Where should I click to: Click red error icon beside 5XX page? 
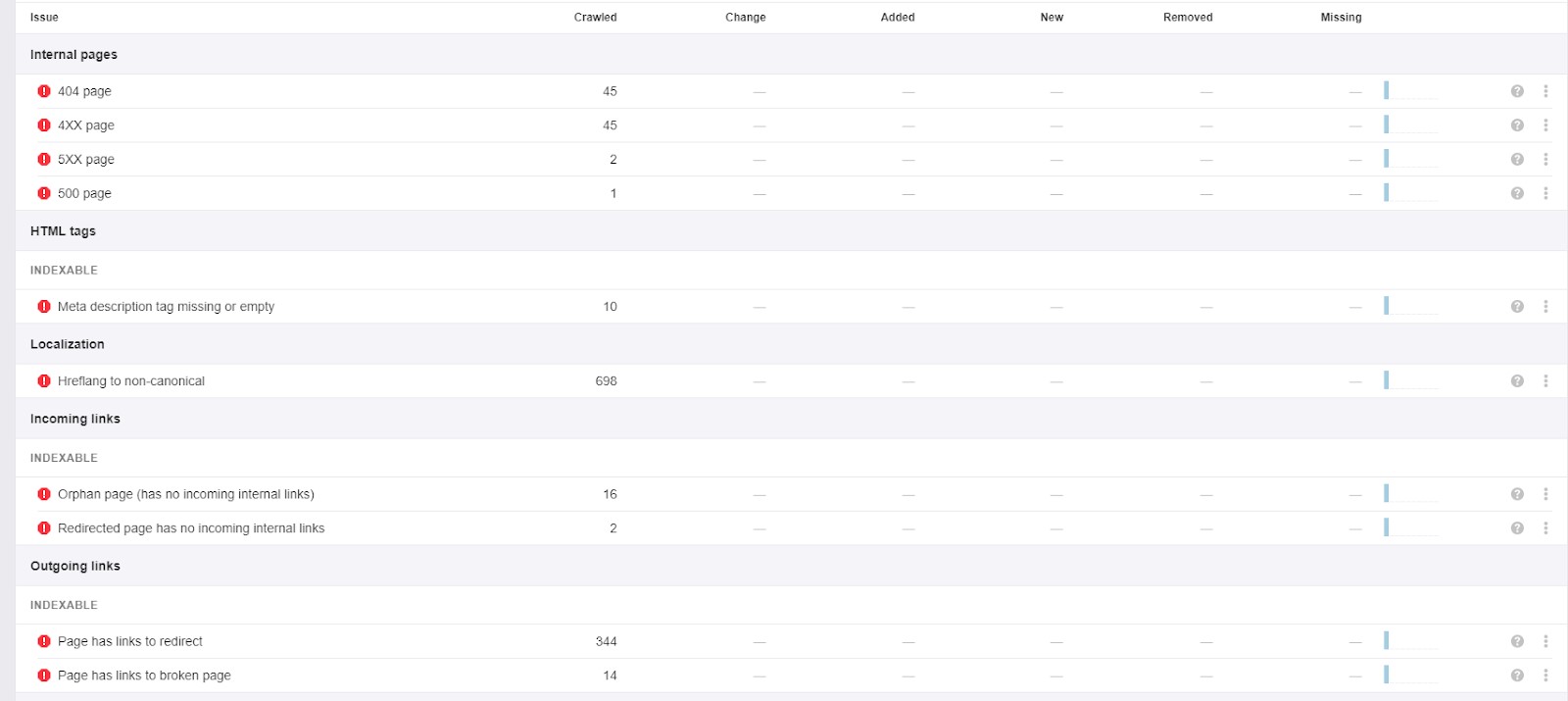(44, 159)
